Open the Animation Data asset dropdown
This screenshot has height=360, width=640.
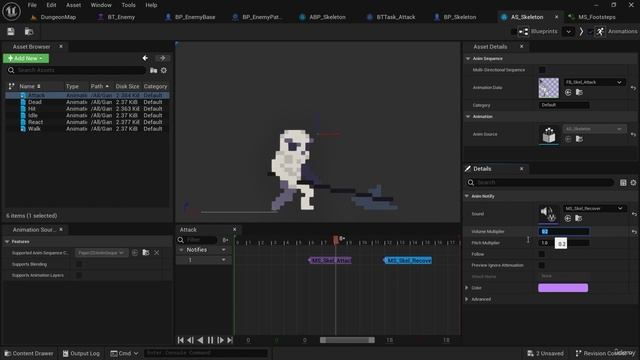(x=594, y=82)
